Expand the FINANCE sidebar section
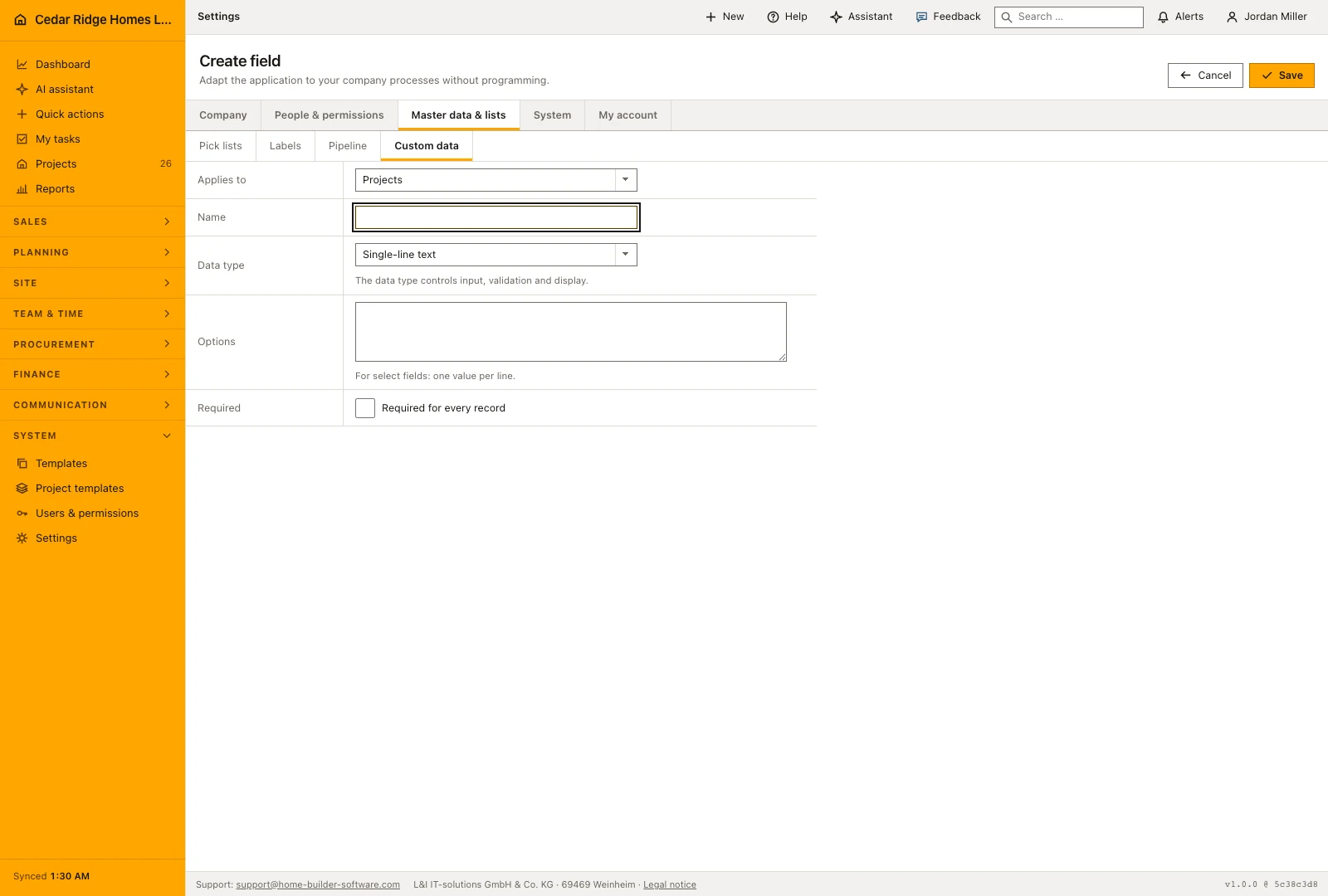 tap(92, 374)
